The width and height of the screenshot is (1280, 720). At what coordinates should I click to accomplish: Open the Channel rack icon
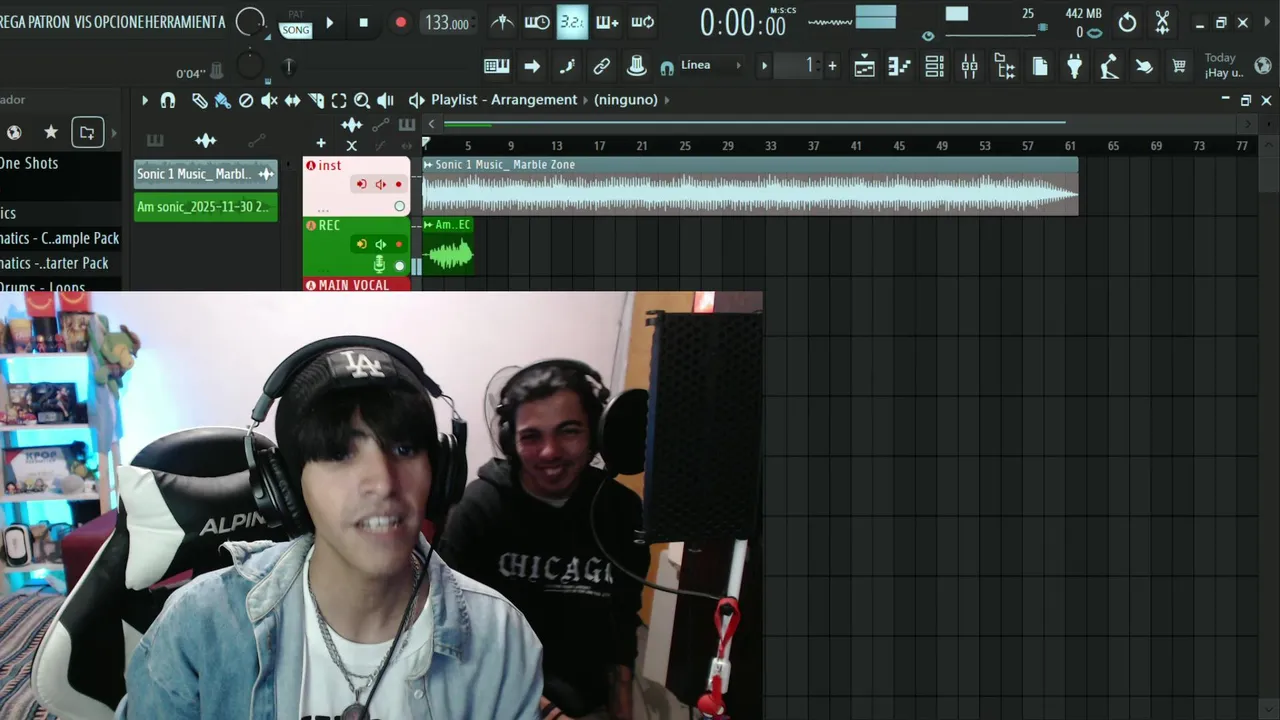click(935, 66)
